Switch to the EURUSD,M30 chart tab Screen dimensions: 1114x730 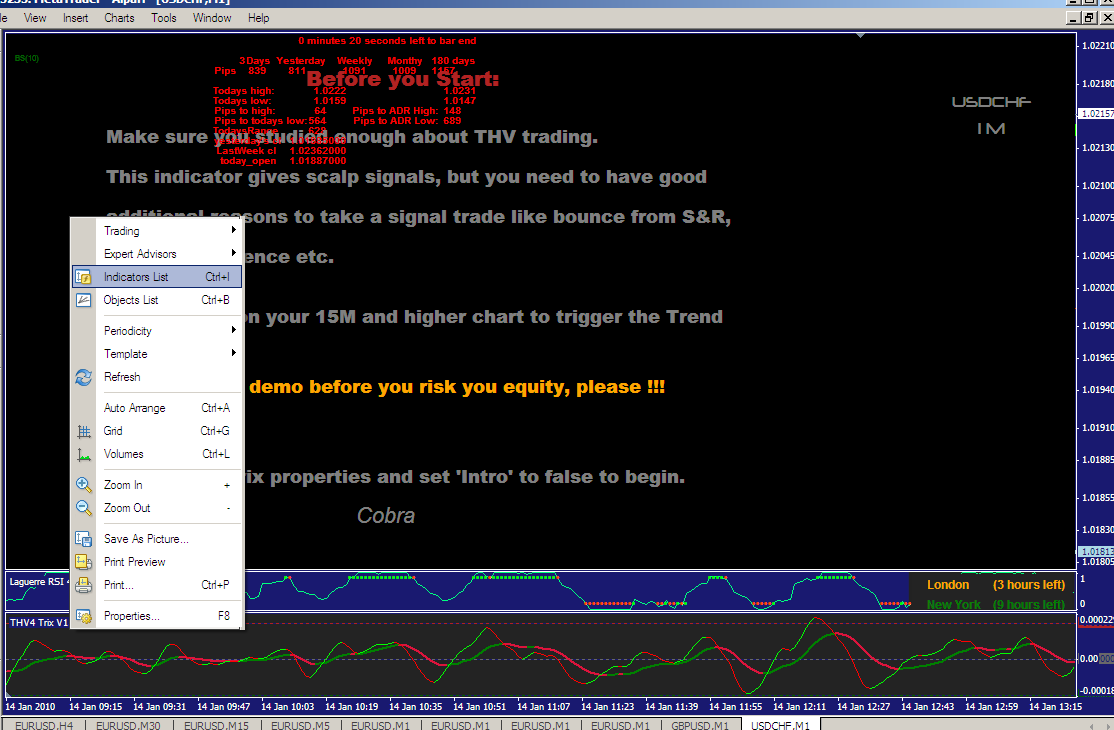(x=128, y=724)
